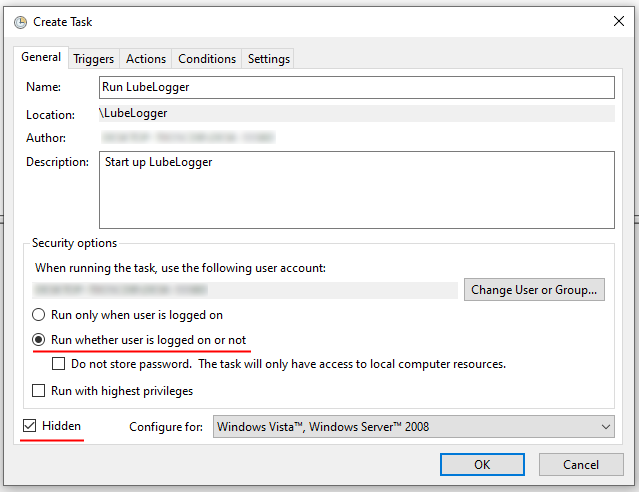Switch to the Settings tab
The height and width of the screenshot is (492, 639).
(x=268, y=59)
